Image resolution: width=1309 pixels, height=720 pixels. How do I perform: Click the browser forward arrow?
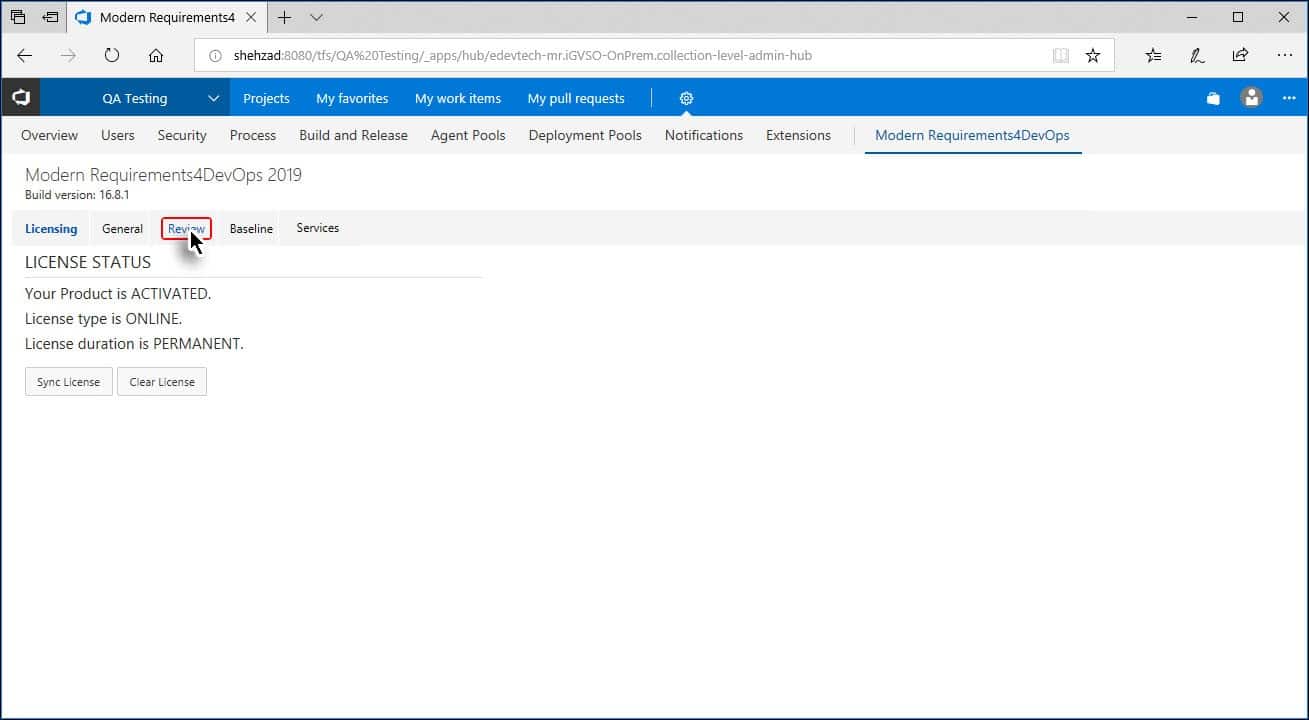click(68, 56)
